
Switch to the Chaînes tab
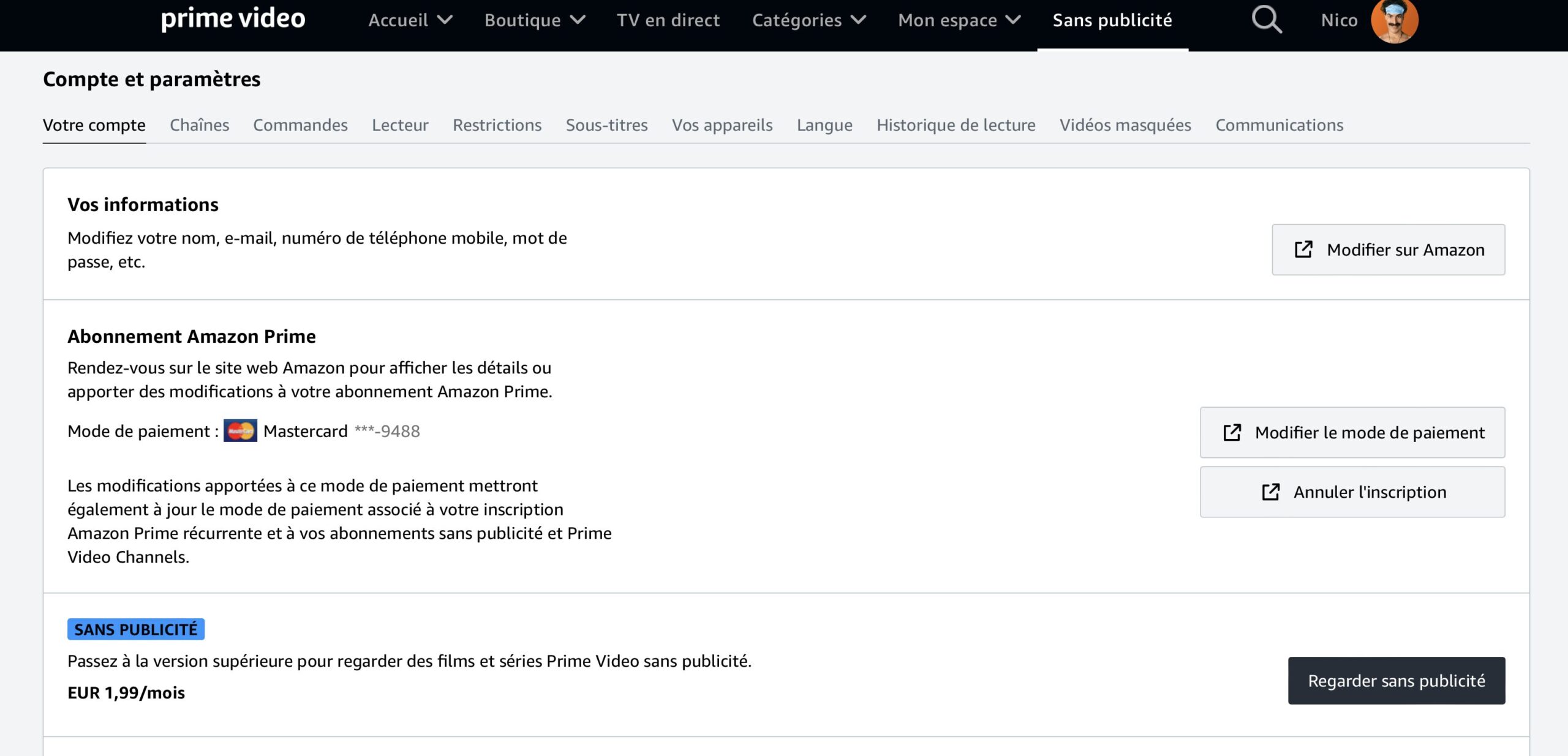coord(200,125)
